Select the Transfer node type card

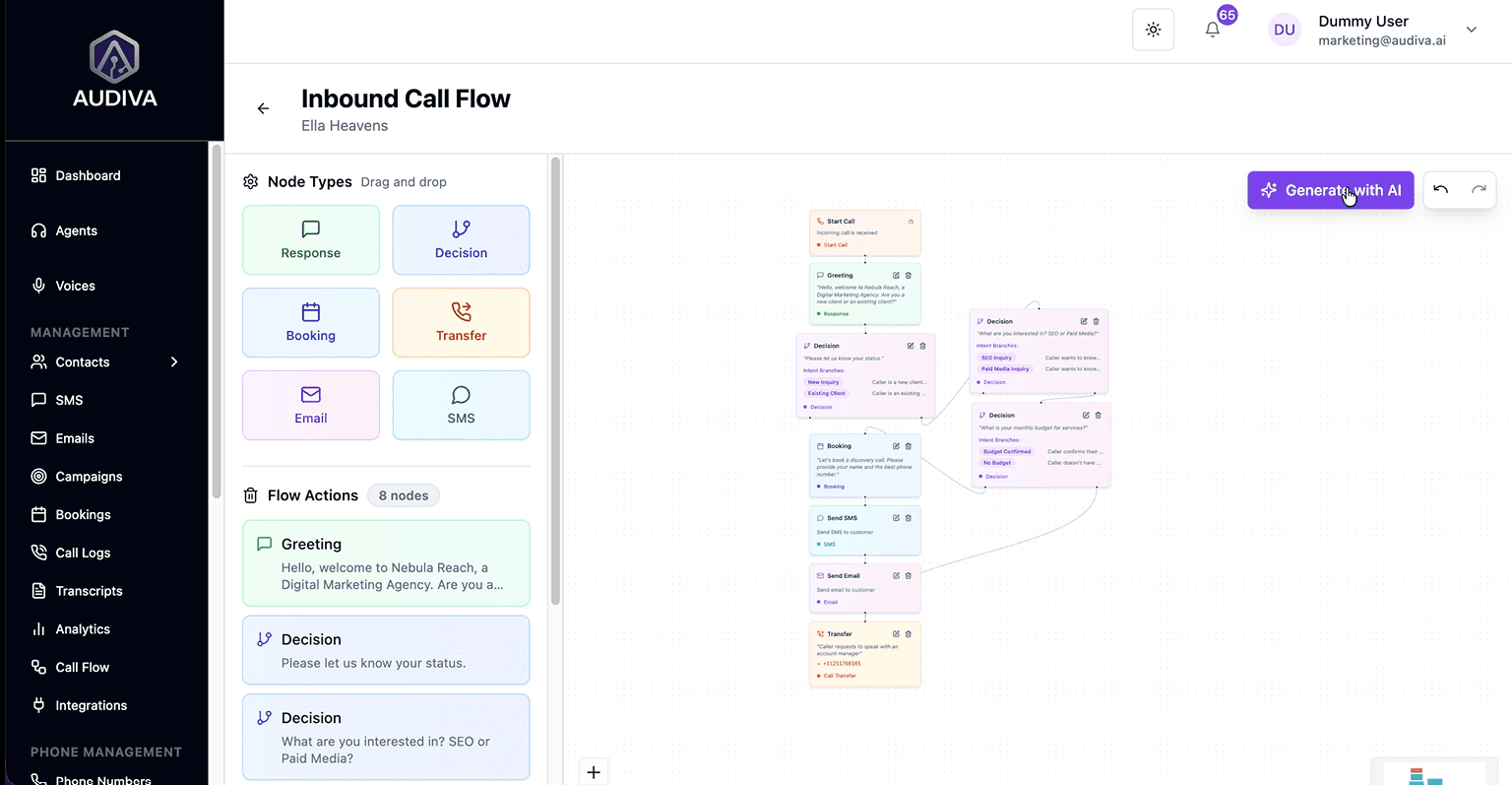pyautogui.click(x=461, y=323)
